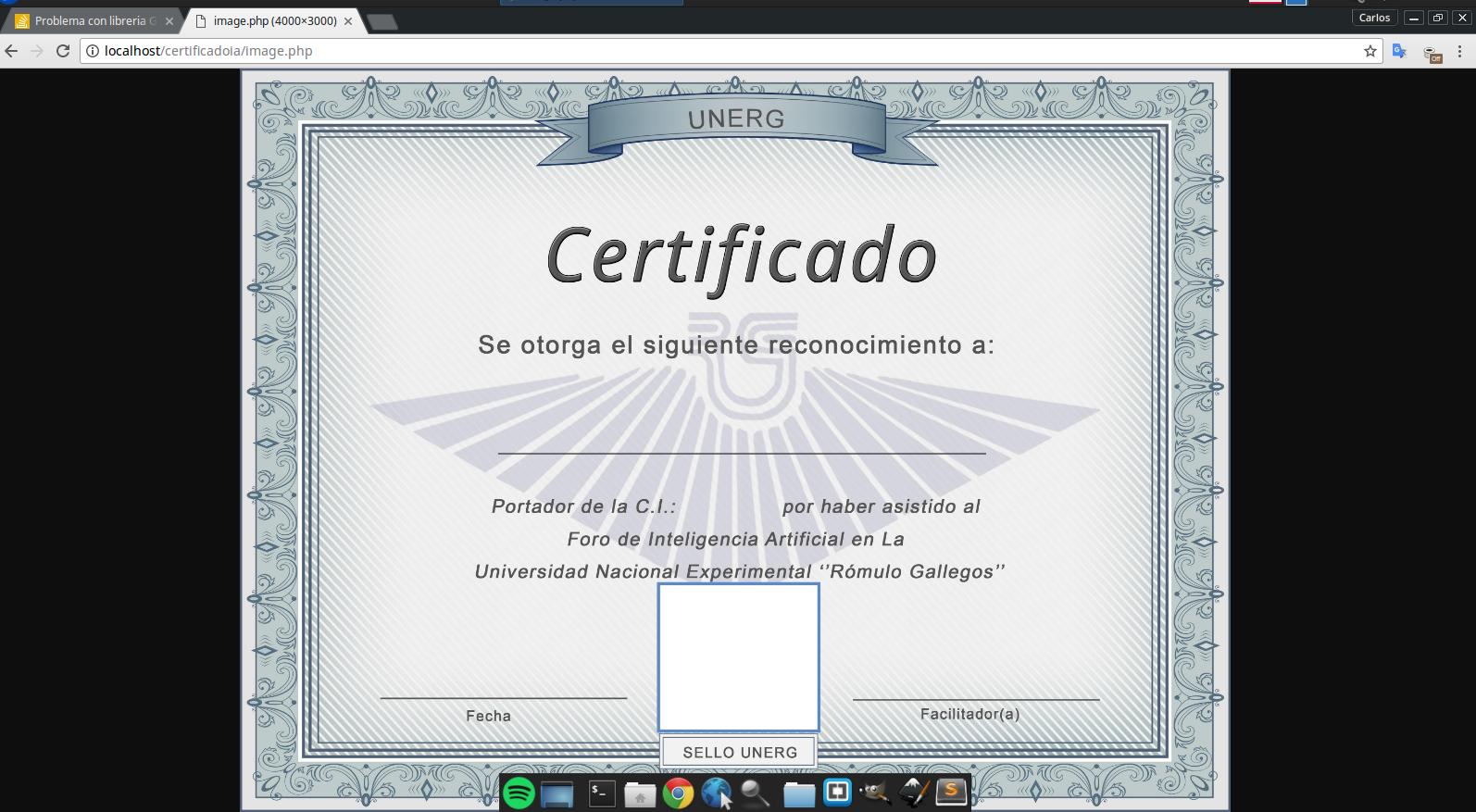The width and height of the screenshot is (1476, 812).
Task: Launch Inkscape from the dock
Action: [x=913, y=793]
